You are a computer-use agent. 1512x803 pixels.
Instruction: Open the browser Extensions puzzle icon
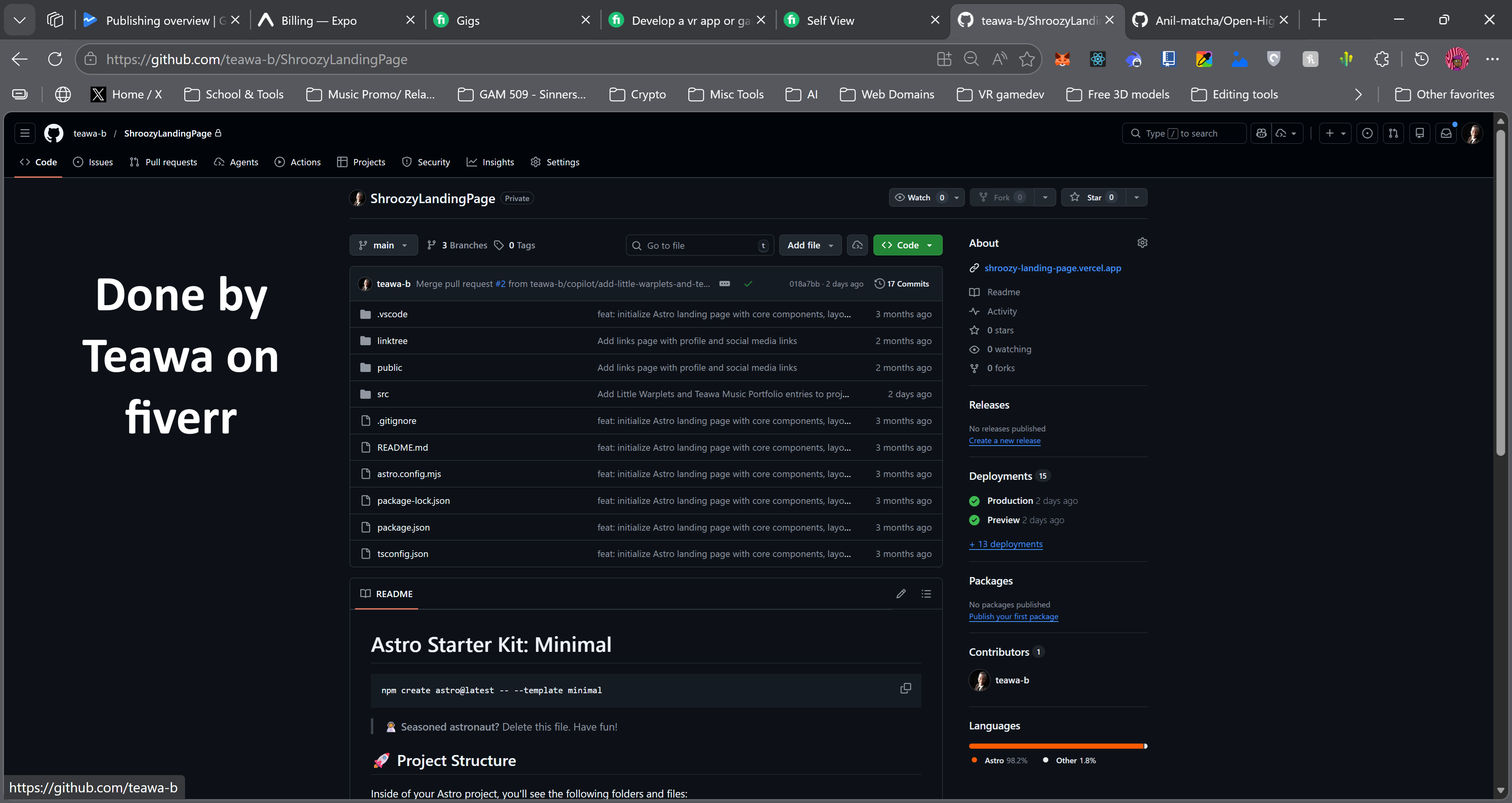1382,59
